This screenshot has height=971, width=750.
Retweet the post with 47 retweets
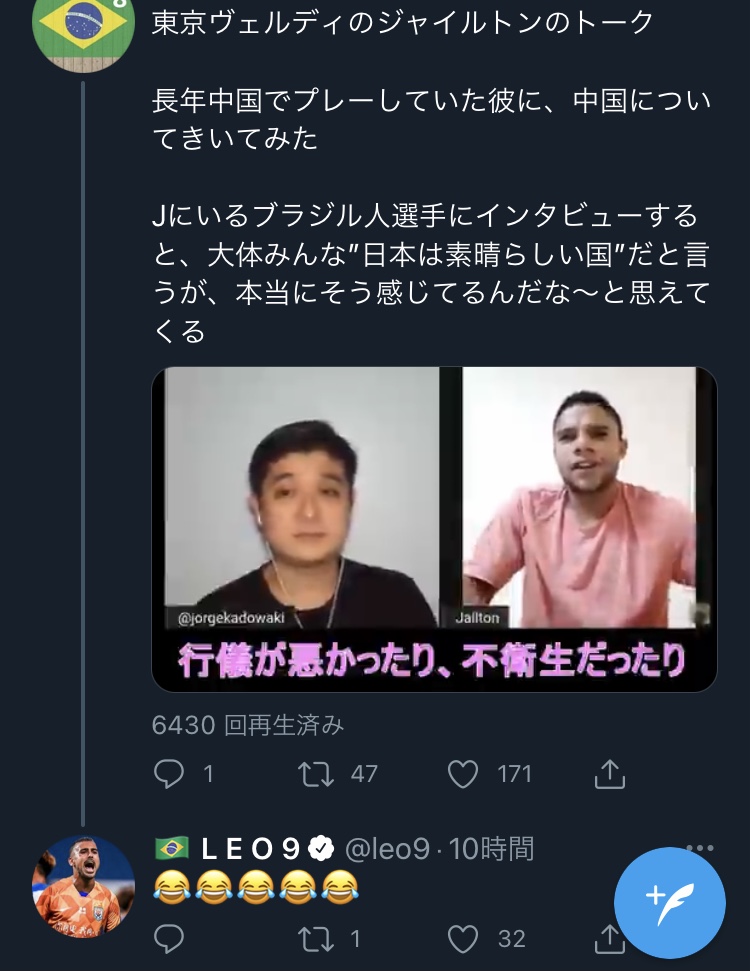coord(317,774)
